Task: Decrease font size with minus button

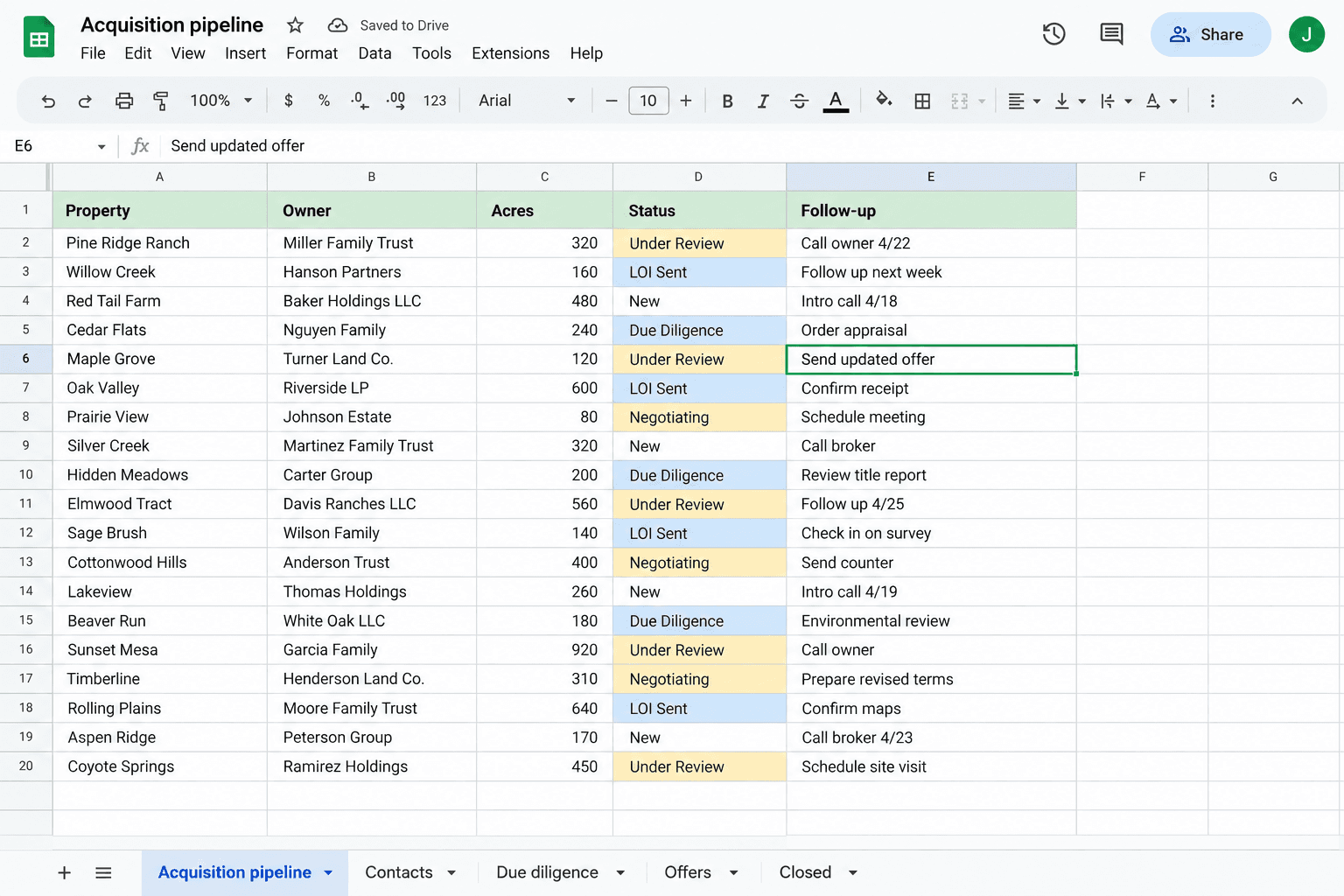Action: (612, 101)
